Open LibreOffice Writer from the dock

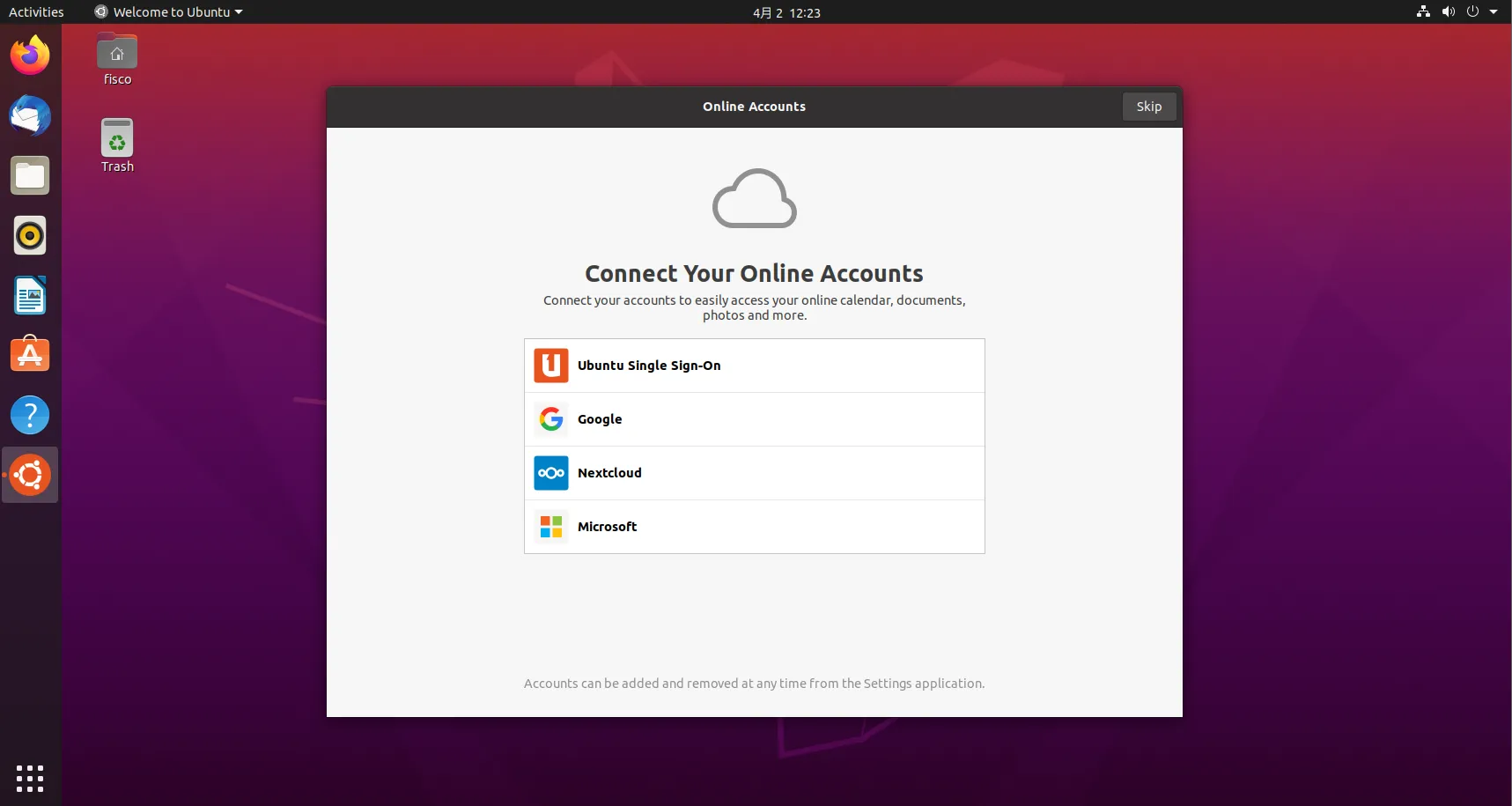[30, 295]
